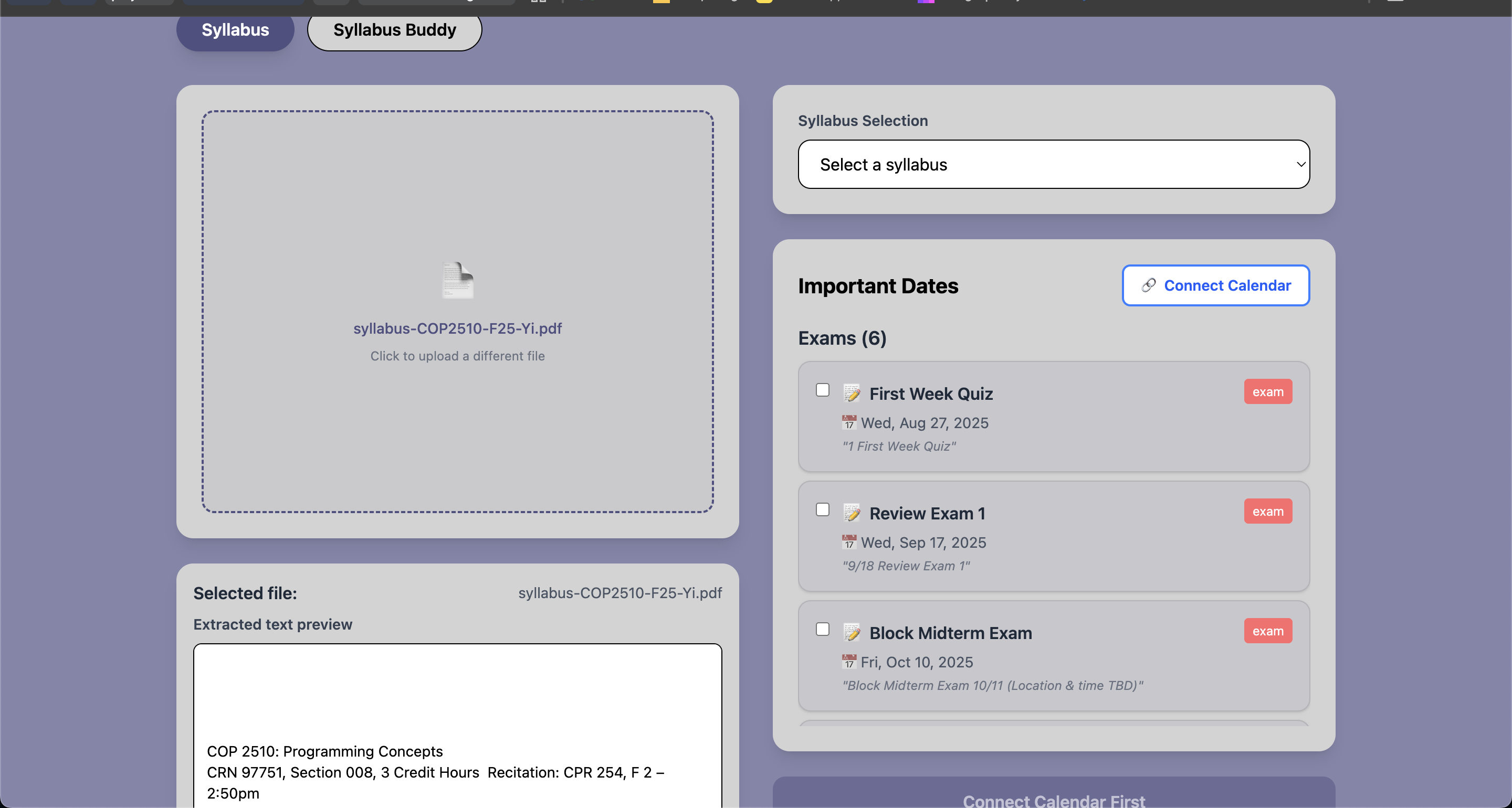This screenshot has width=1512, height=808.
Task: Click the PDF document icon in upload area
Action: [457, 280]
